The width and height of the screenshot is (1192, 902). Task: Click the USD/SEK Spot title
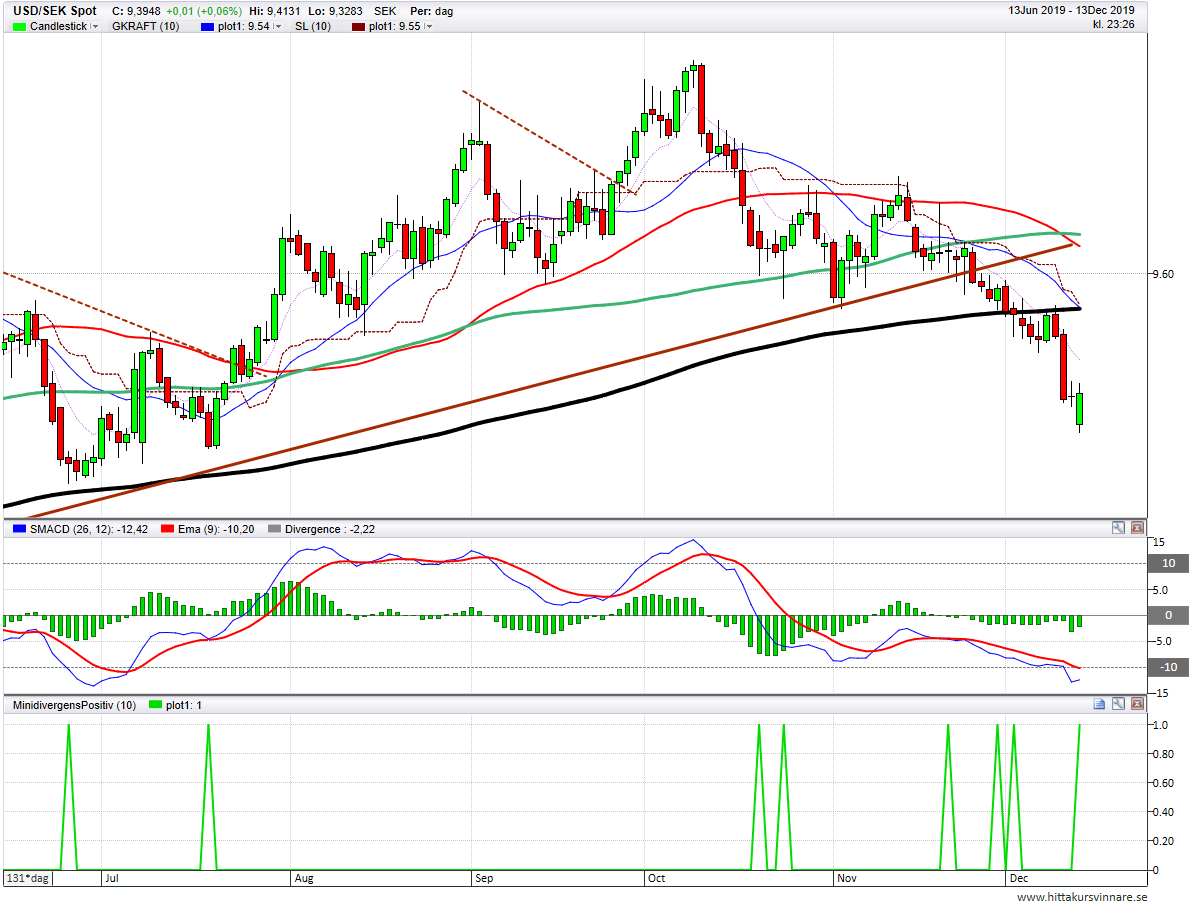[55, 11]
